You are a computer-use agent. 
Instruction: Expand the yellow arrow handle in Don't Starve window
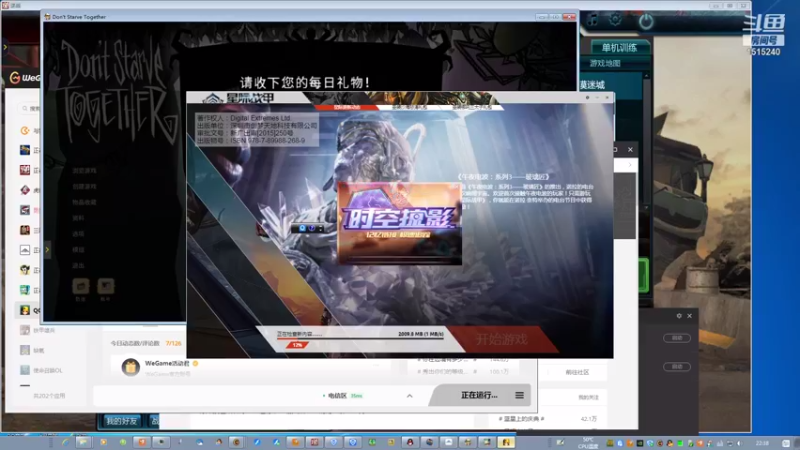point(47,249)
